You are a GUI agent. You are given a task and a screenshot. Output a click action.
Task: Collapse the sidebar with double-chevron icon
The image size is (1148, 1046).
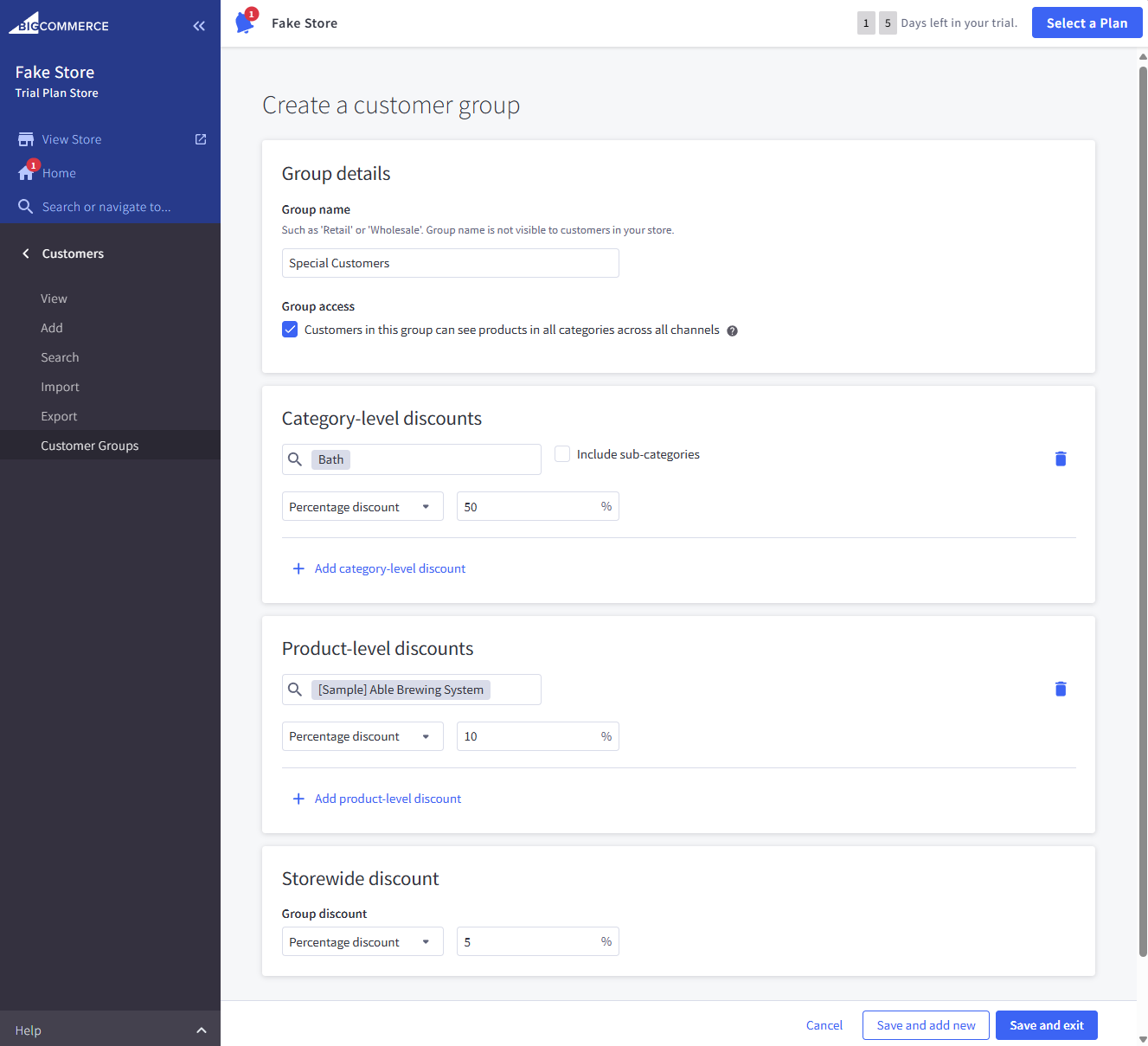[199, 26]
